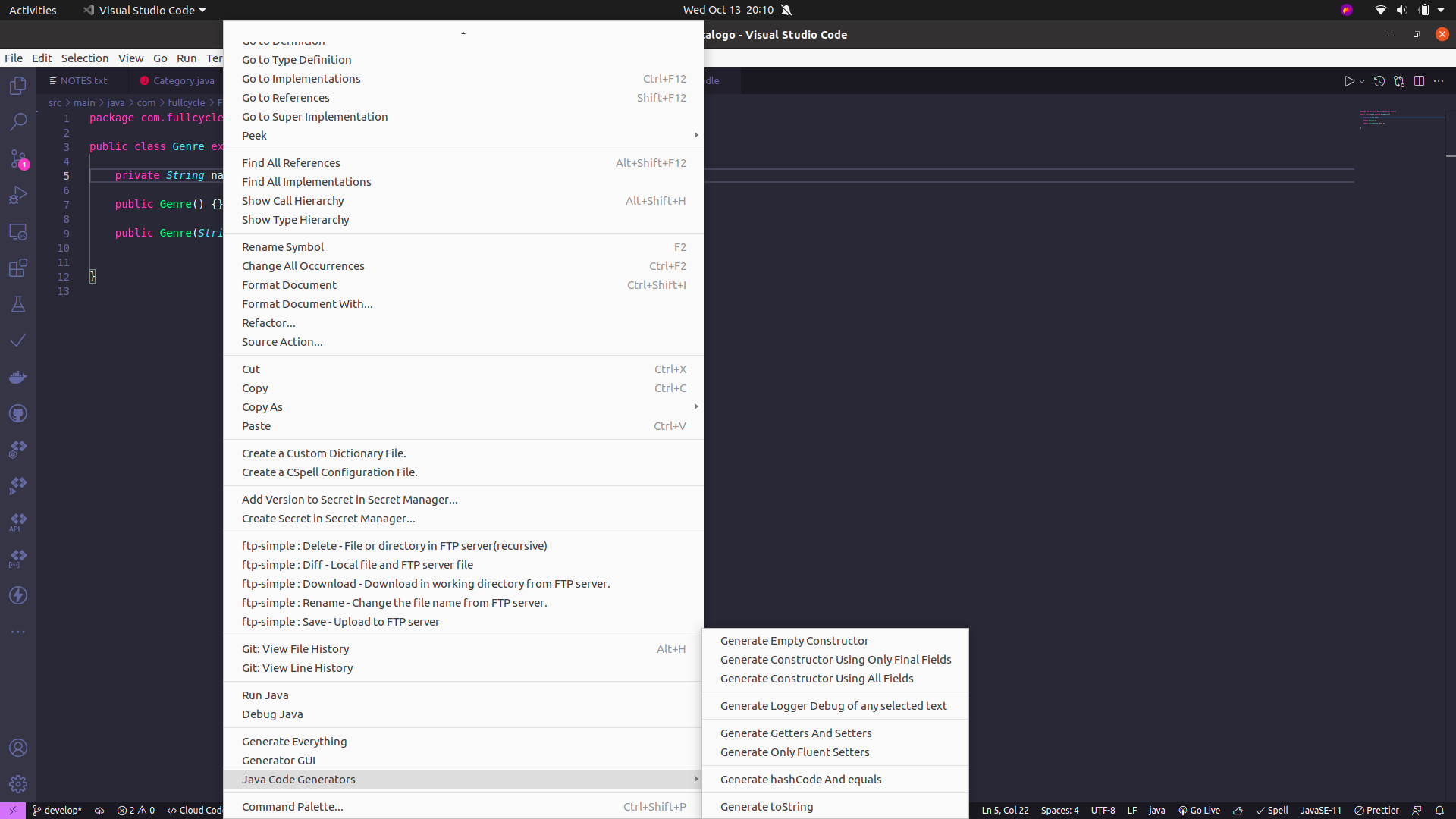Click the split editor right icon
This screenshot has height=819, width=1456.
[1419, 81]
